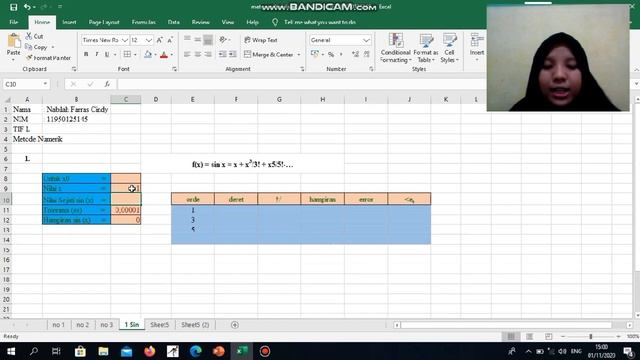Open the General number format dropdown
640x360 pixels.
pos(366,40)
